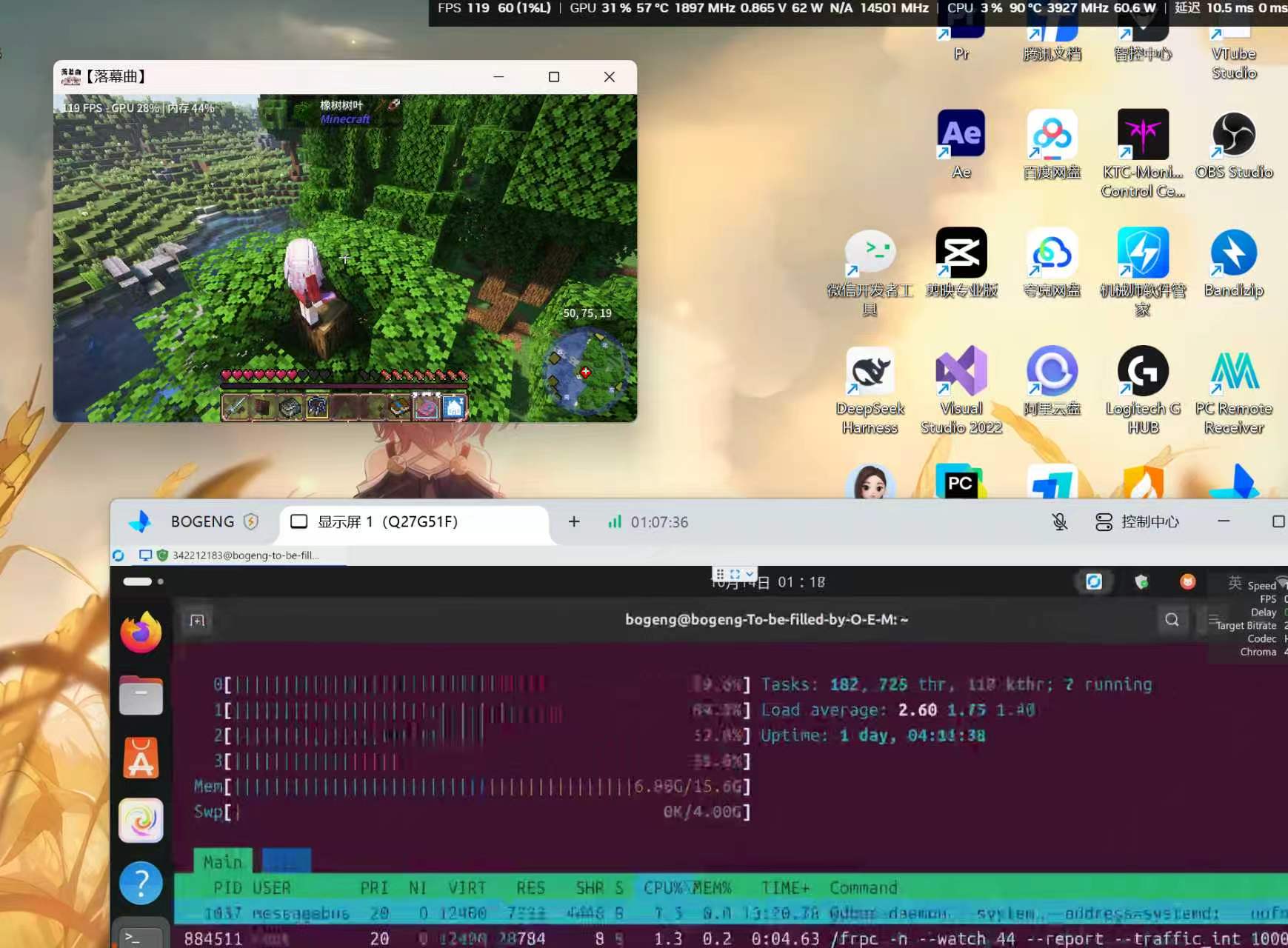Click the fullscreen icon on floating toolbar
This screenshot has height=948, width=1288.
[735, 574]
